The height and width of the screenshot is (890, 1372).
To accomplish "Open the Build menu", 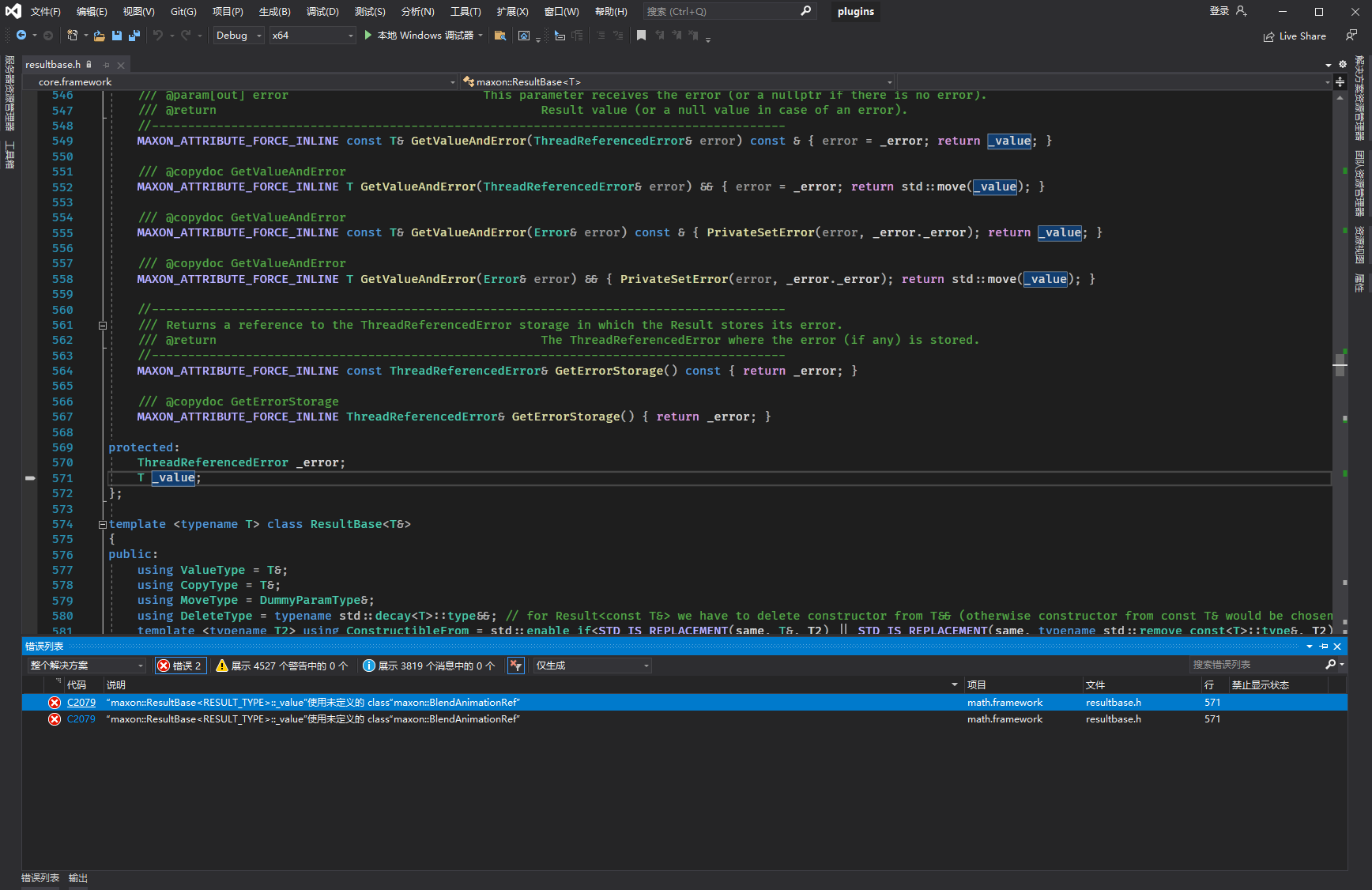I will (274, 11).
